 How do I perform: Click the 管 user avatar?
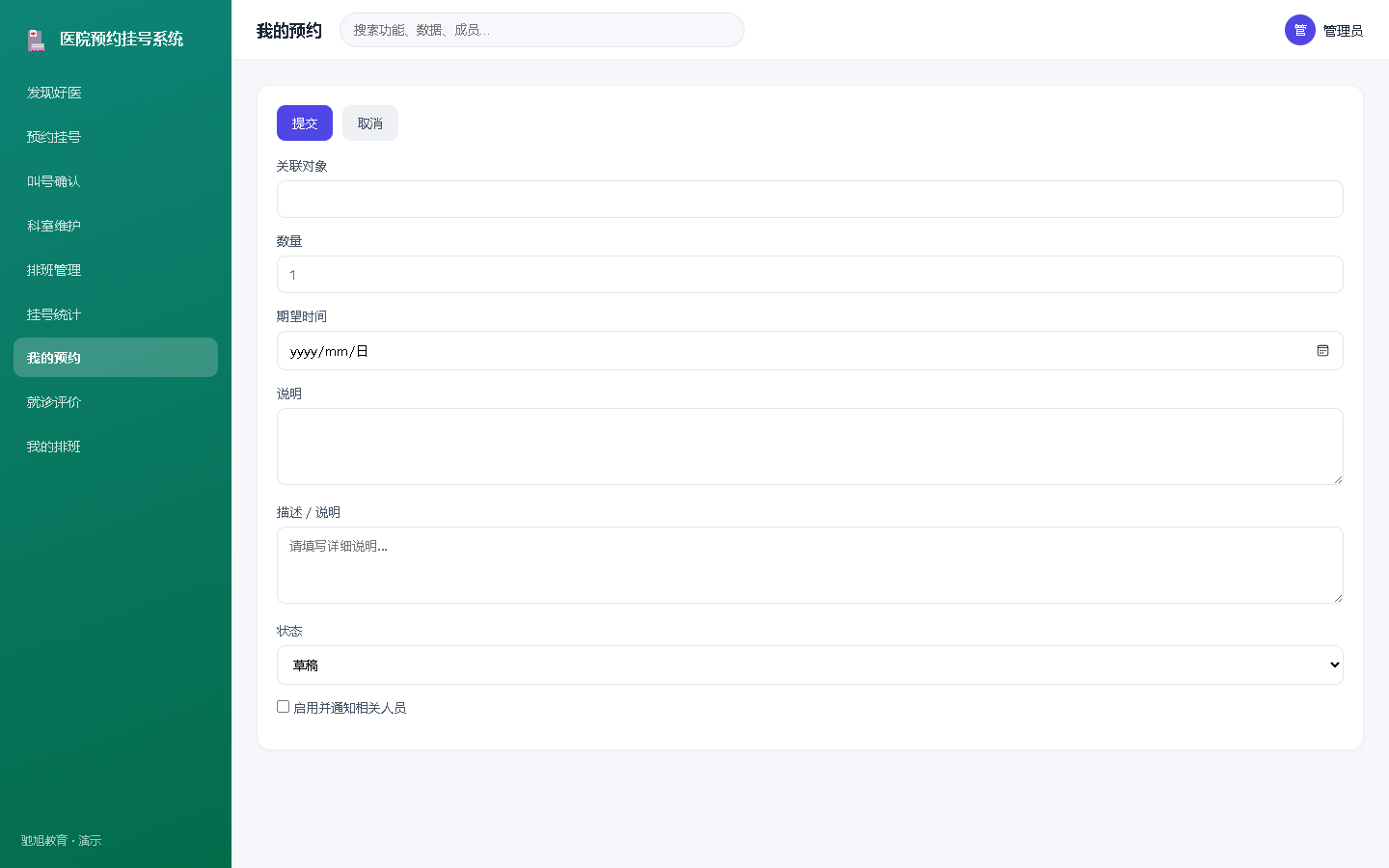pyautogui.click(x=1299, y=30)
